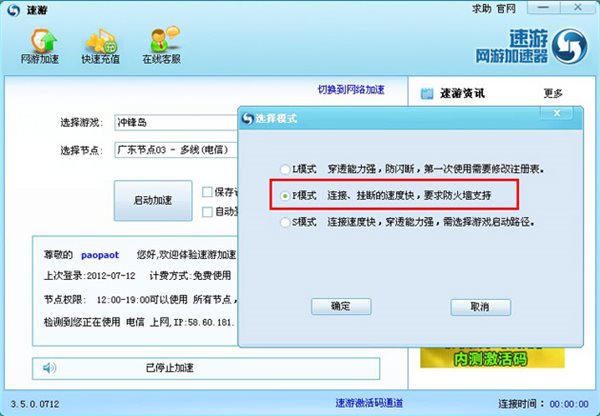Minimize the 速游 main window
The width and height of the screenshot is (600, 416).
tap(543, 8)
